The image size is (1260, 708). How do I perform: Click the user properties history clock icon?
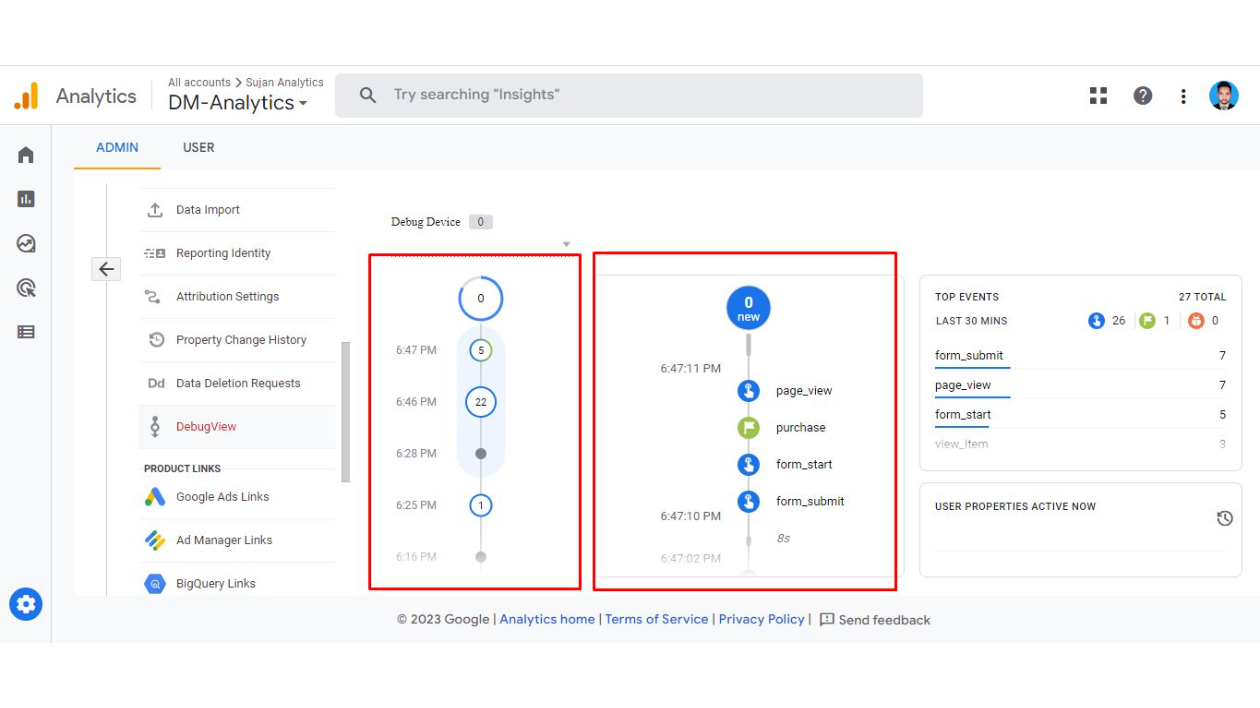[1224, 518]
